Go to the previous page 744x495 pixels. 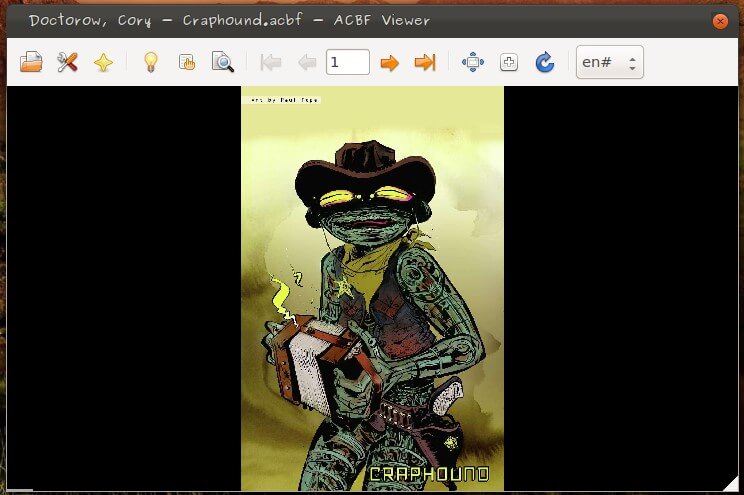(x=307, y=62)
